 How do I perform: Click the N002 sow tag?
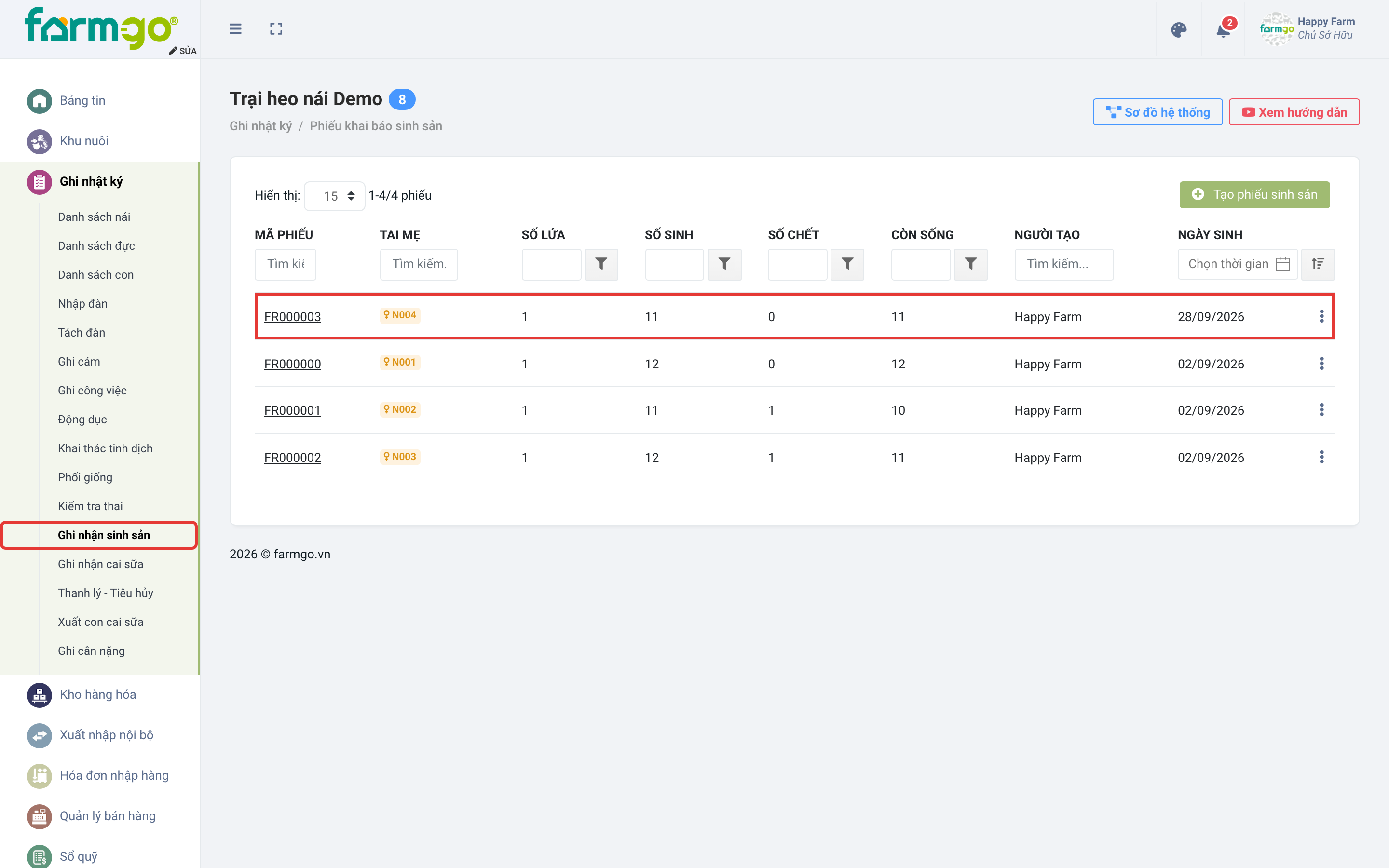click(400, 409)
